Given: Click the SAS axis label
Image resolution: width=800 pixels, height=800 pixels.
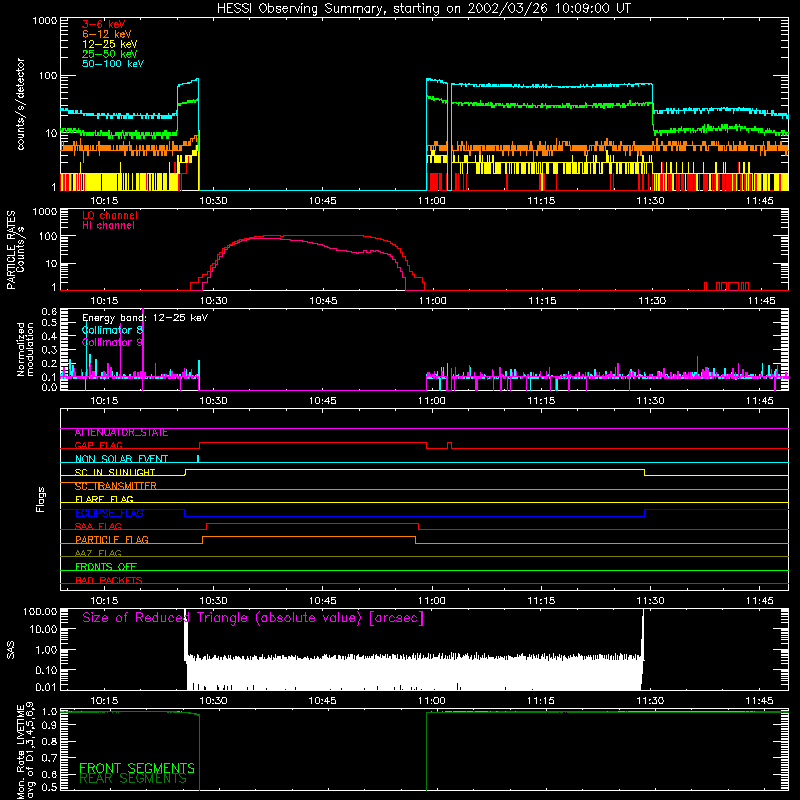Looking at the screenshot, I should [10, 650].
